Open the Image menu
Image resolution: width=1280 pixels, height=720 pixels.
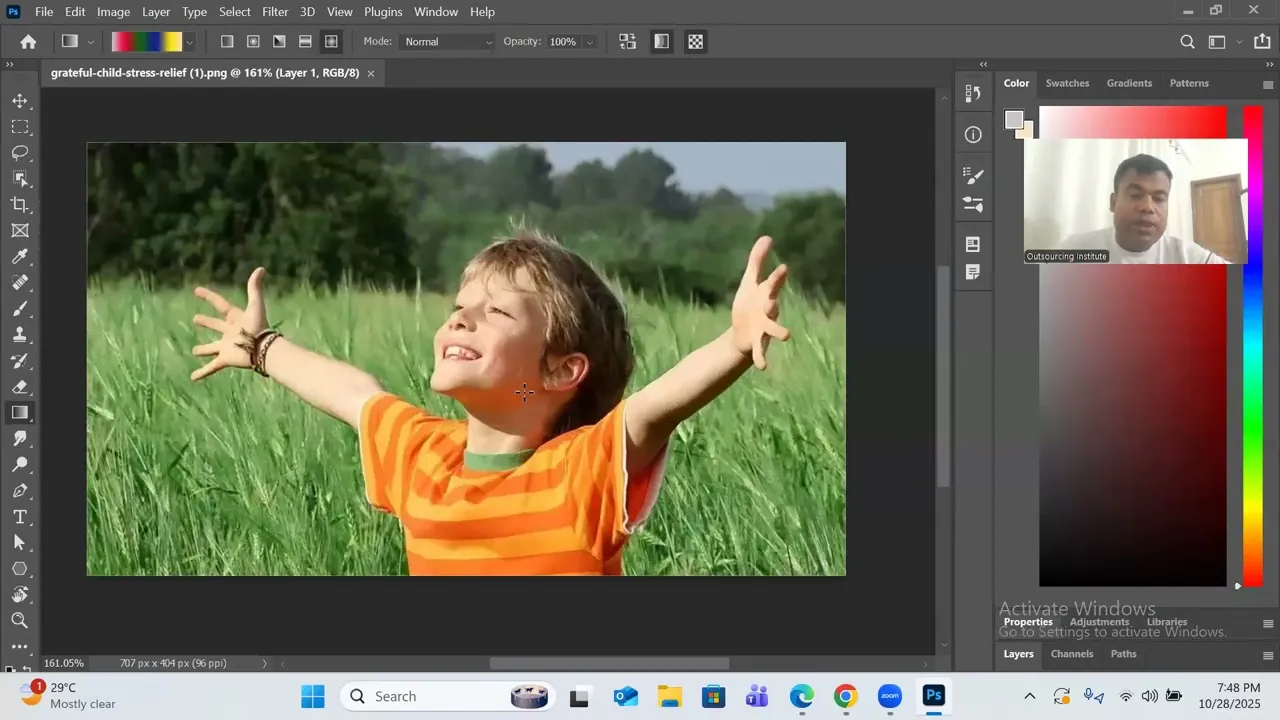point(113,12)
